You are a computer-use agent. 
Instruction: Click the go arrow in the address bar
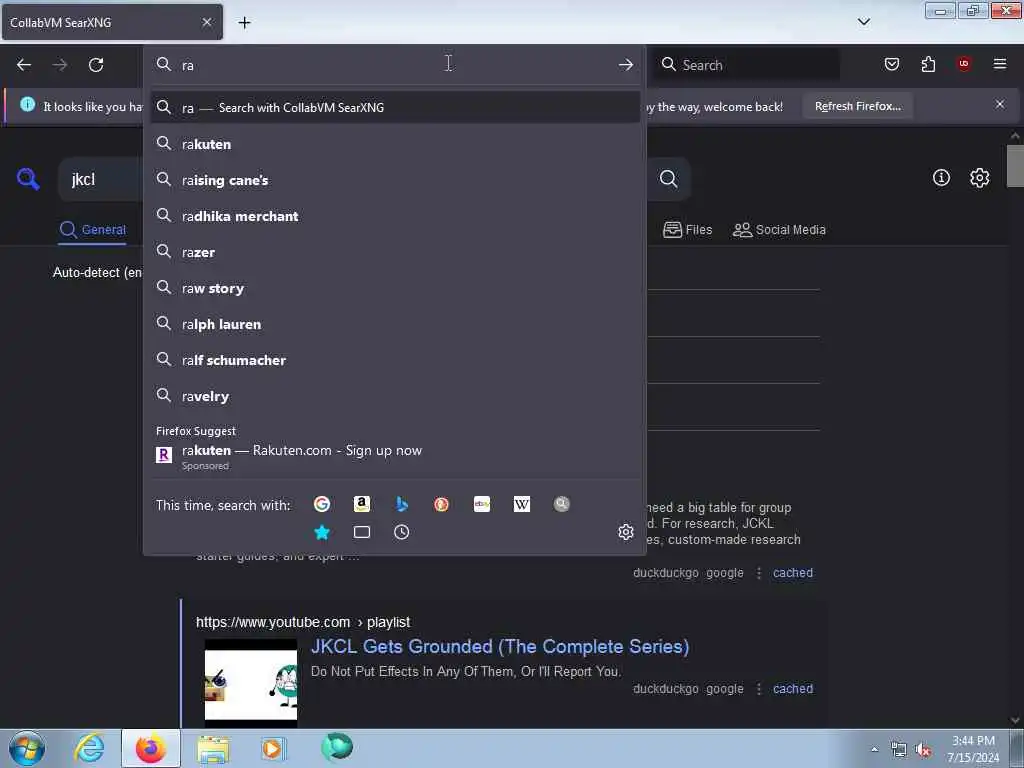pyautogui.click(x=626, y=65)
